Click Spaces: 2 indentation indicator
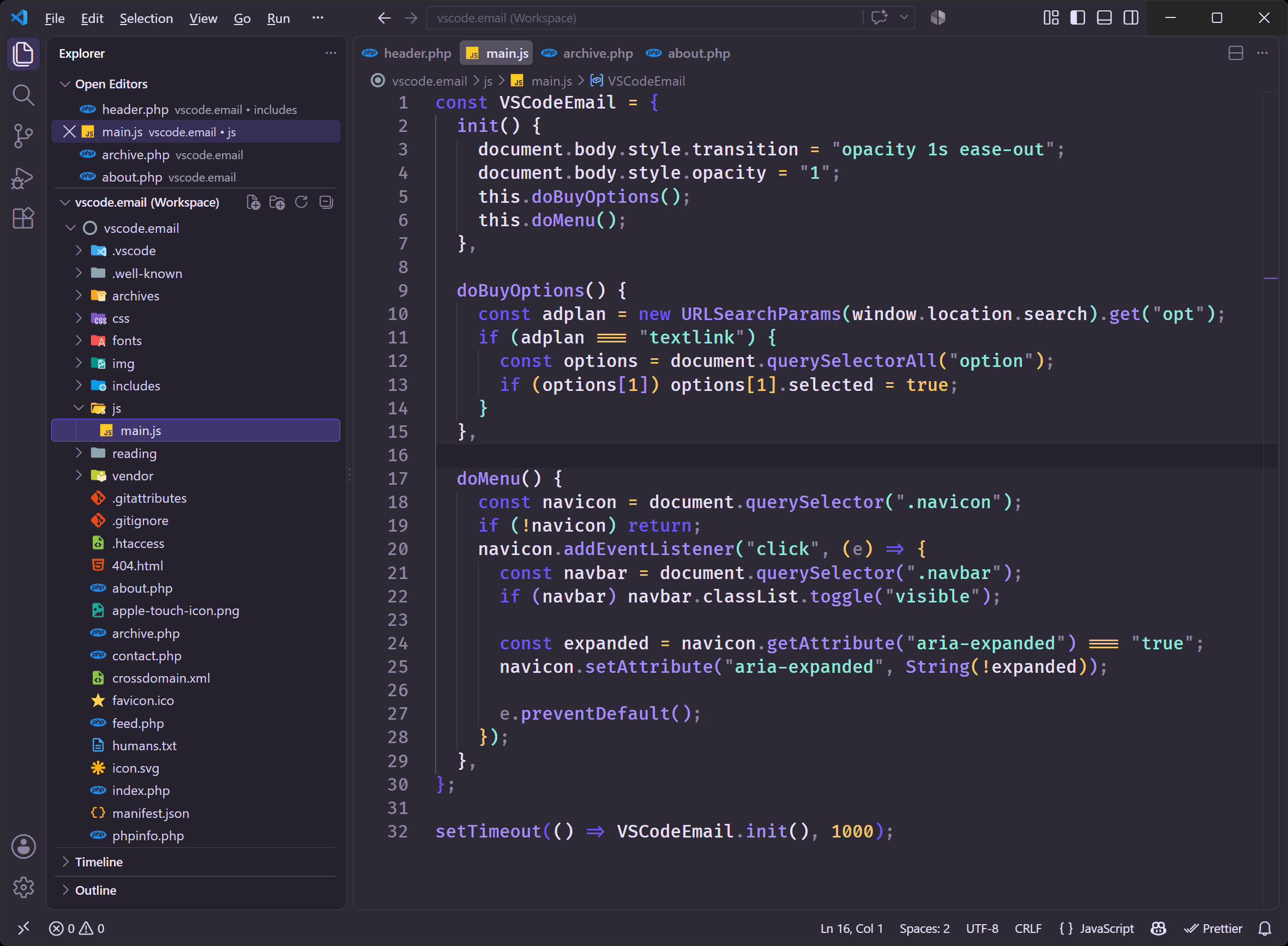The image size is (1288, 946). point(924,928)
